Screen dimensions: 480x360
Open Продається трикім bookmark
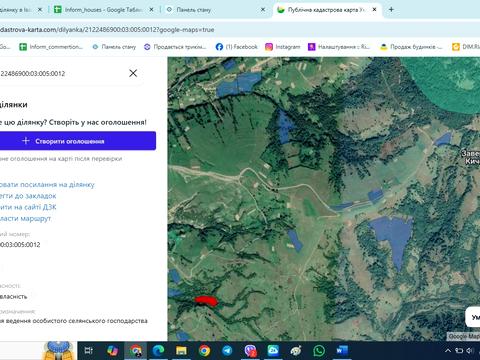tap(175, 47)
